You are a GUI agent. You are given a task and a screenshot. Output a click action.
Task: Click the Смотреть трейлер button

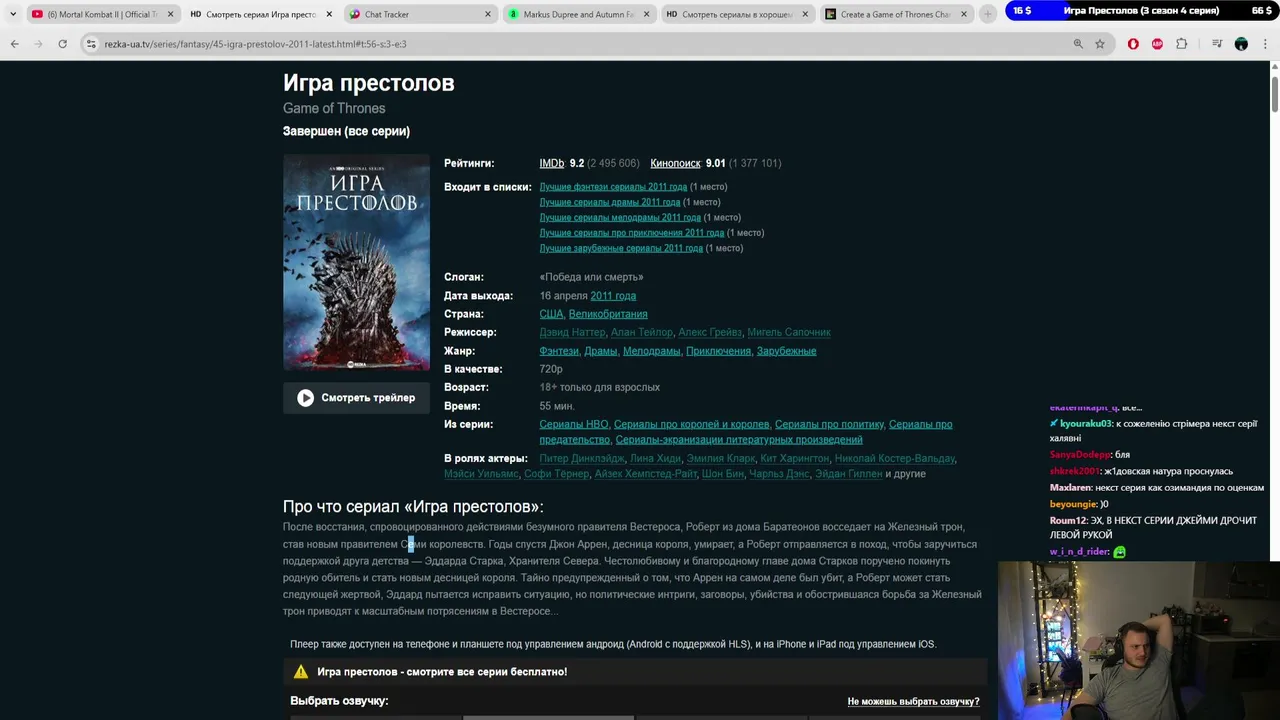pos(356,398)
